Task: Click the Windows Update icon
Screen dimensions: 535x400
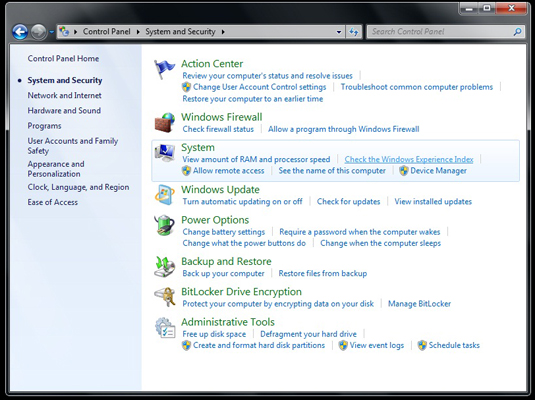Action: [x=164, y=195]
